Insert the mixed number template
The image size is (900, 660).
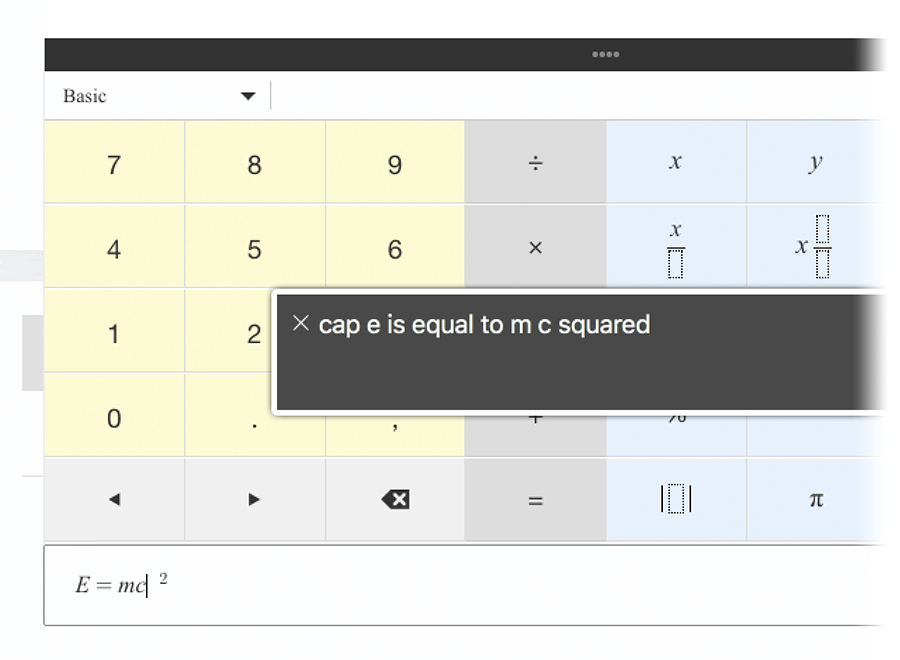coord(816,247)
